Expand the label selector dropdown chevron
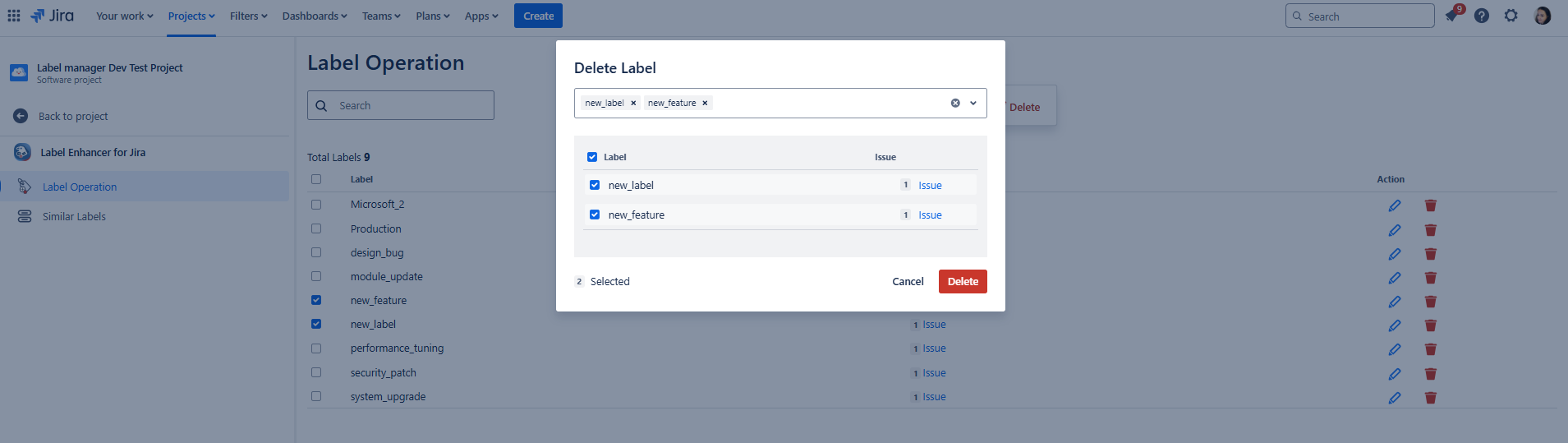This screenshot has width=1568, height=443. tap(973, 103)
